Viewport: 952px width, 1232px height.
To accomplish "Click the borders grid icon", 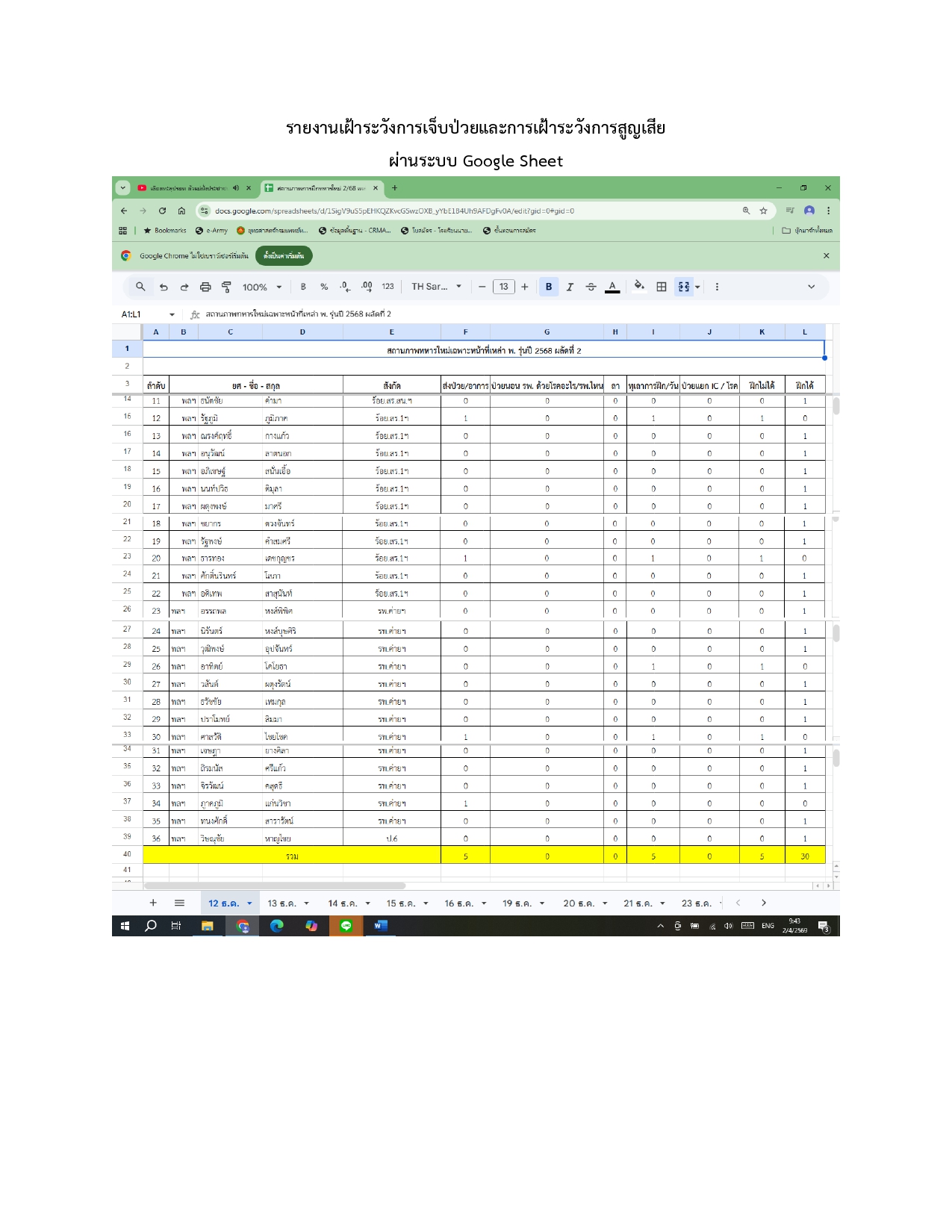I will point(662,287).
